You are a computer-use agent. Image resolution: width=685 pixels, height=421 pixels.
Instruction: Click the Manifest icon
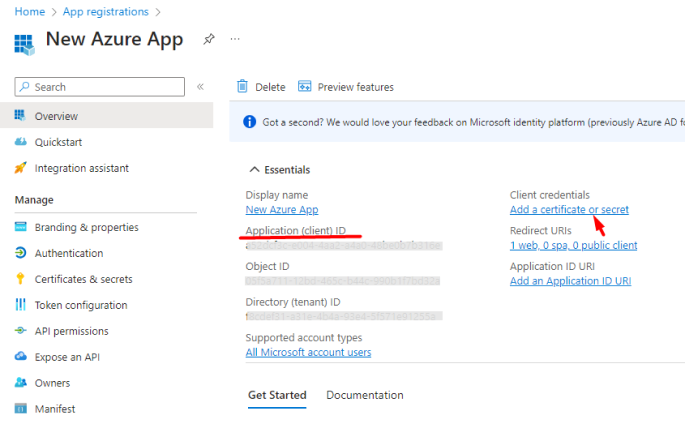pyautogui.click(x=21, y=408)
